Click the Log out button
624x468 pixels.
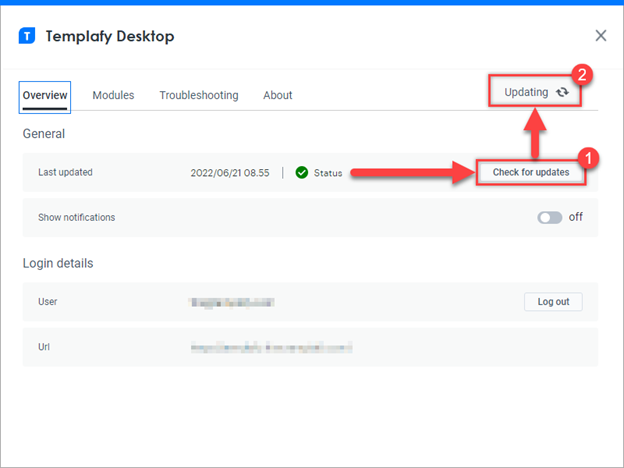[553, 301]
